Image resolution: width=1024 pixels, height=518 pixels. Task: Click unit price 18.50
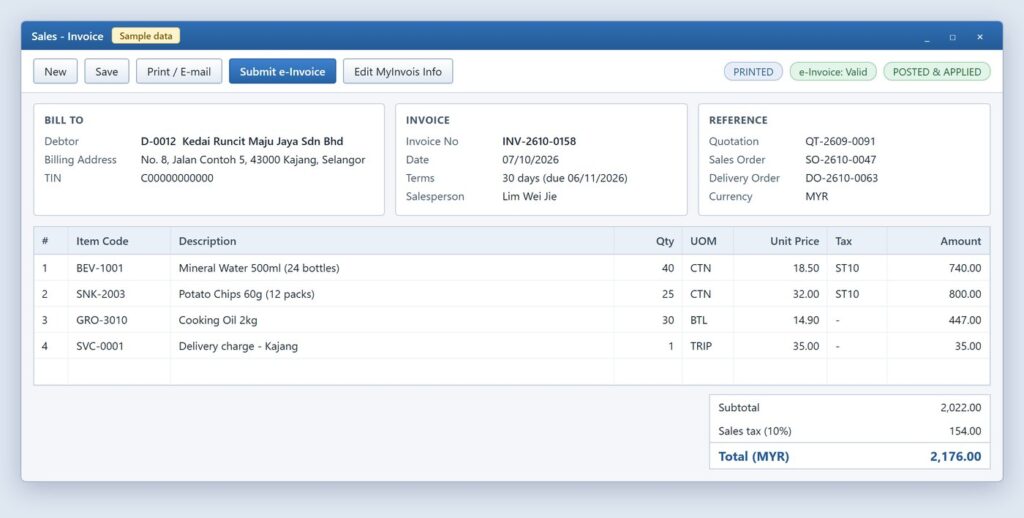click(806, 268)
